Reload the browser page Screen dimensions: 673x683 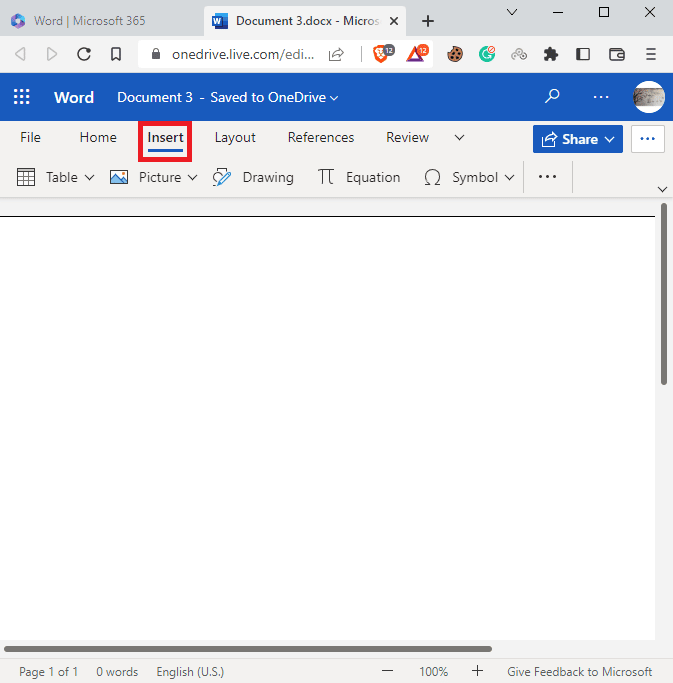[84, 54]
